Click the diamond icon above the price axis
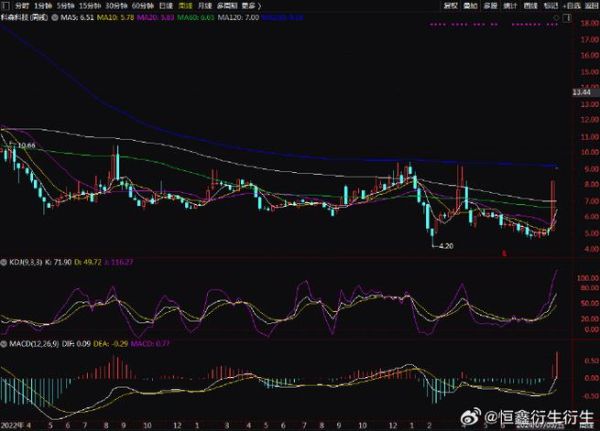 (x=556, y=18)
